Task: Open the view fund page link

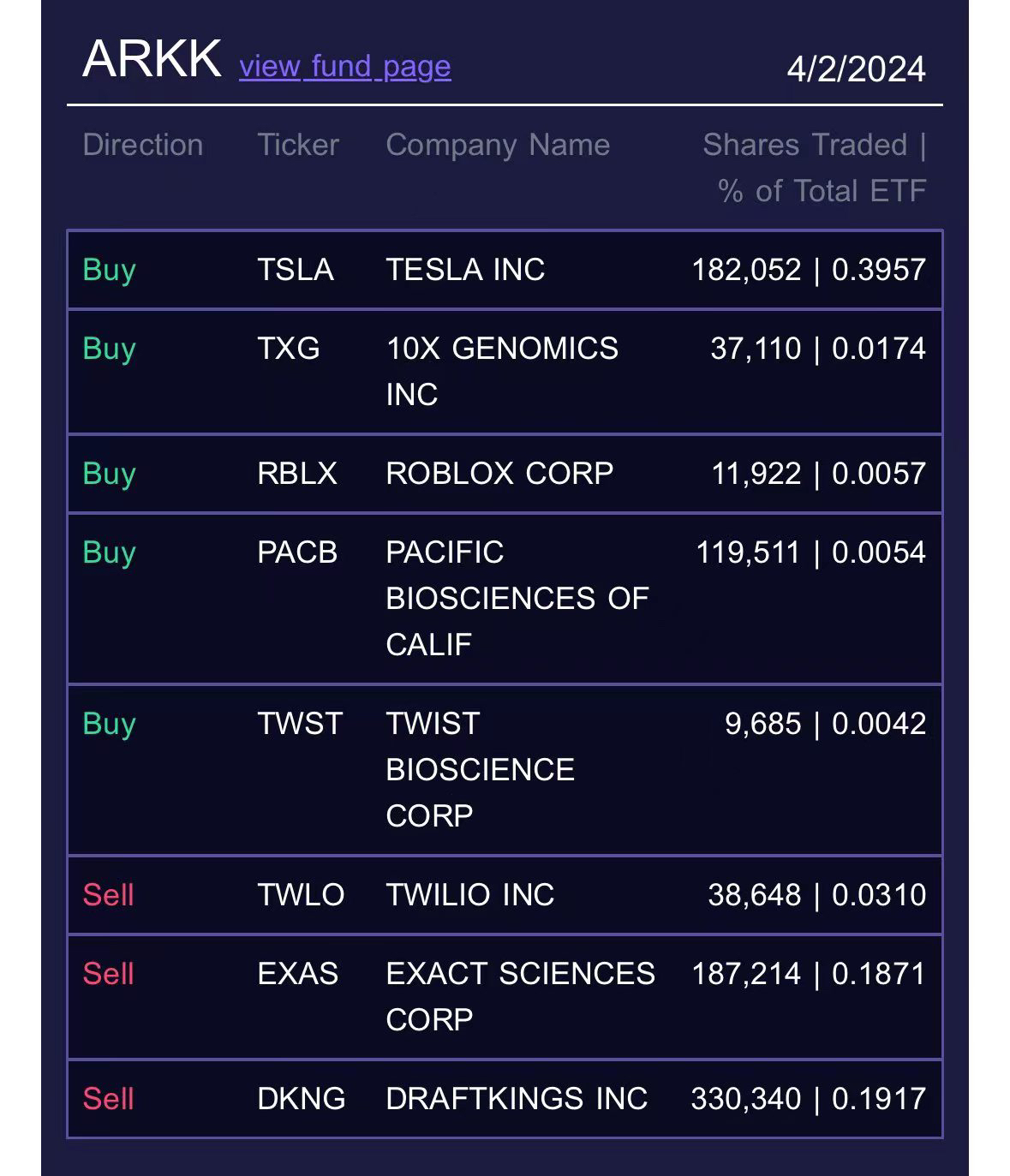Action: [x=344, y=66]
